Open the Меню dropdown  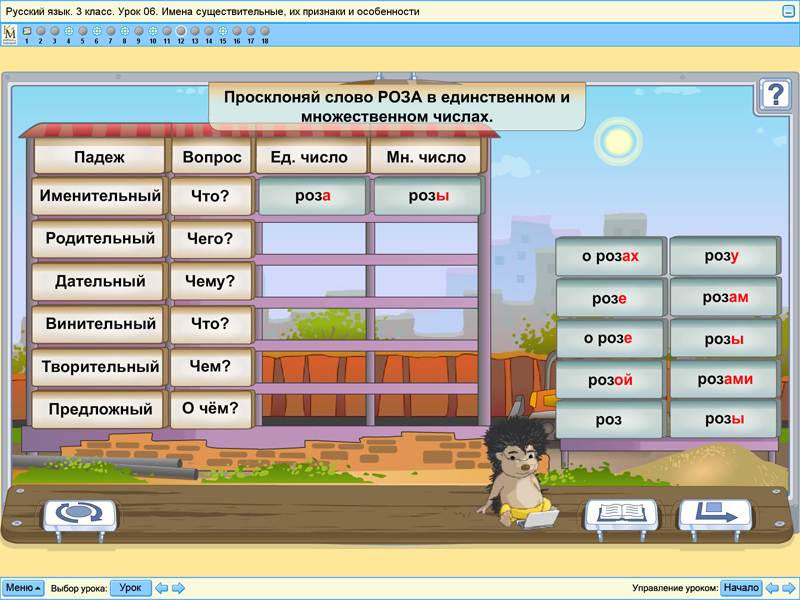click(20, 588)
